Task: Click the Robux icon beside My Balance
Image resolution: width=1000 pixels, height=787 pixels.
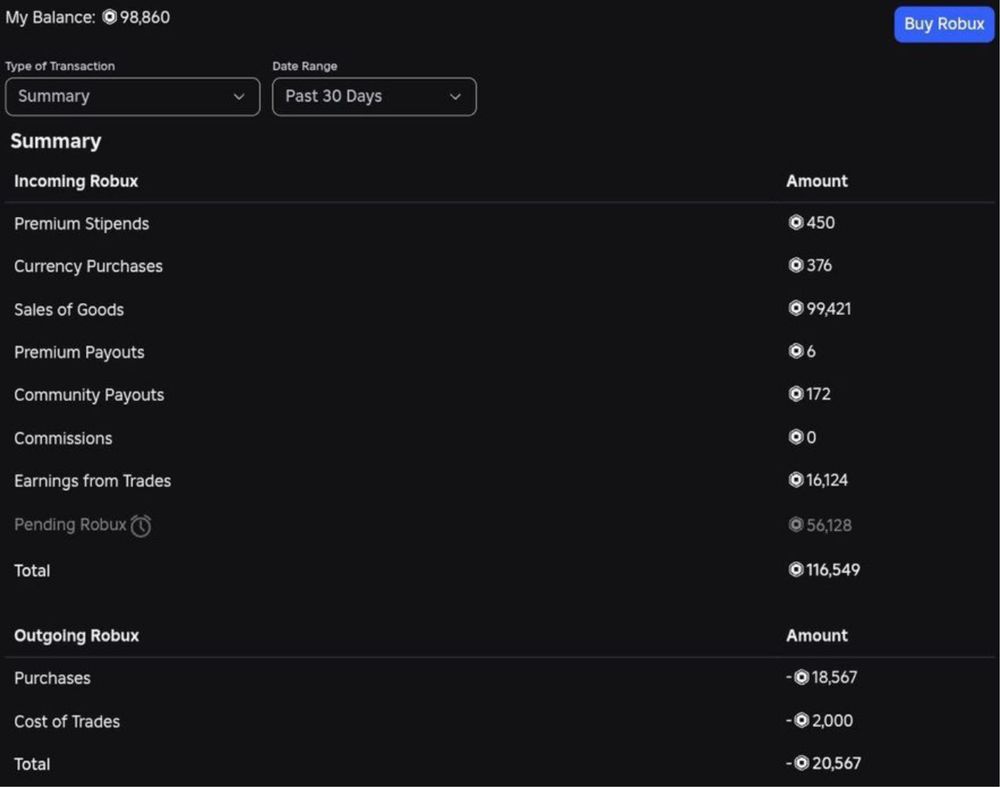Action: click(110, 17)
